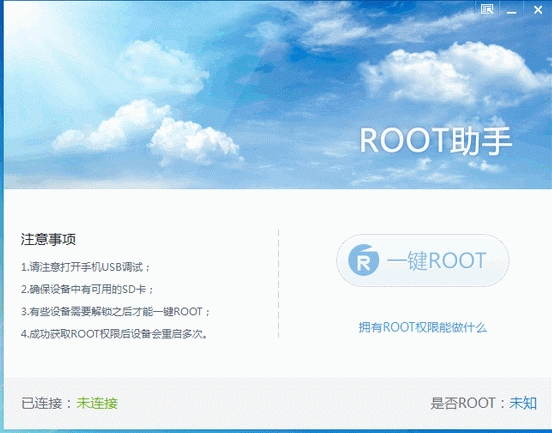Click the 注意事项 heading

[x=48, y=239]
